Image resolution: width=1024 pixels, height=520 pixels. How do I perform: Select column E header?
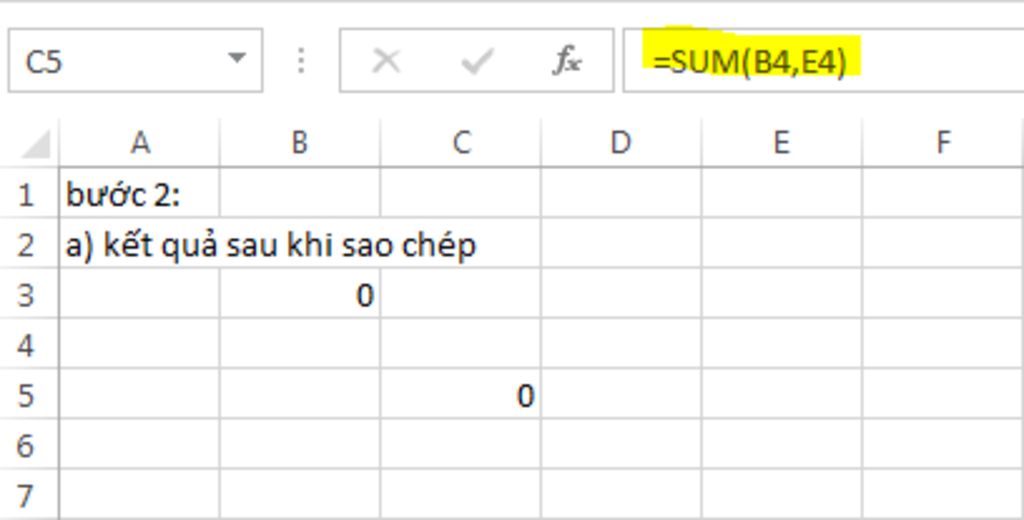781,143
